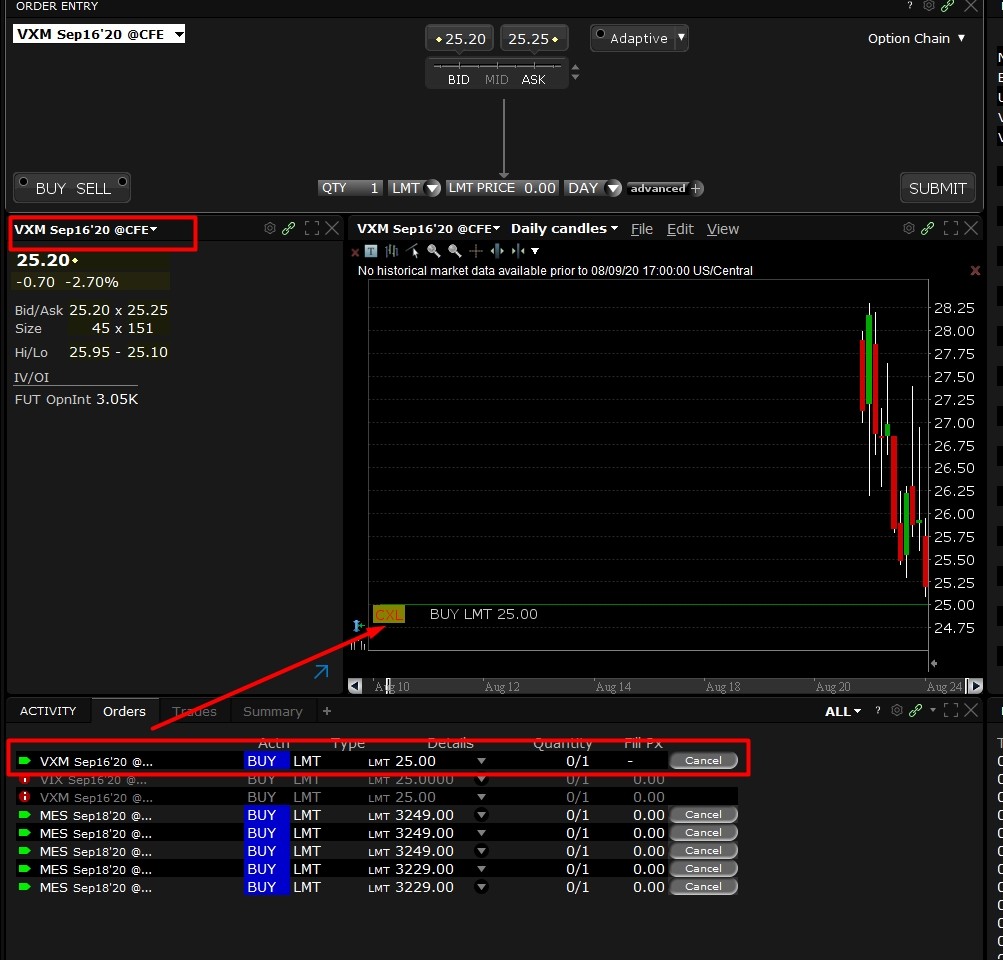Click blue diagonal arrow in quote panel
The width and height of the screenshot is (1003, 960).
coord(321,672)
